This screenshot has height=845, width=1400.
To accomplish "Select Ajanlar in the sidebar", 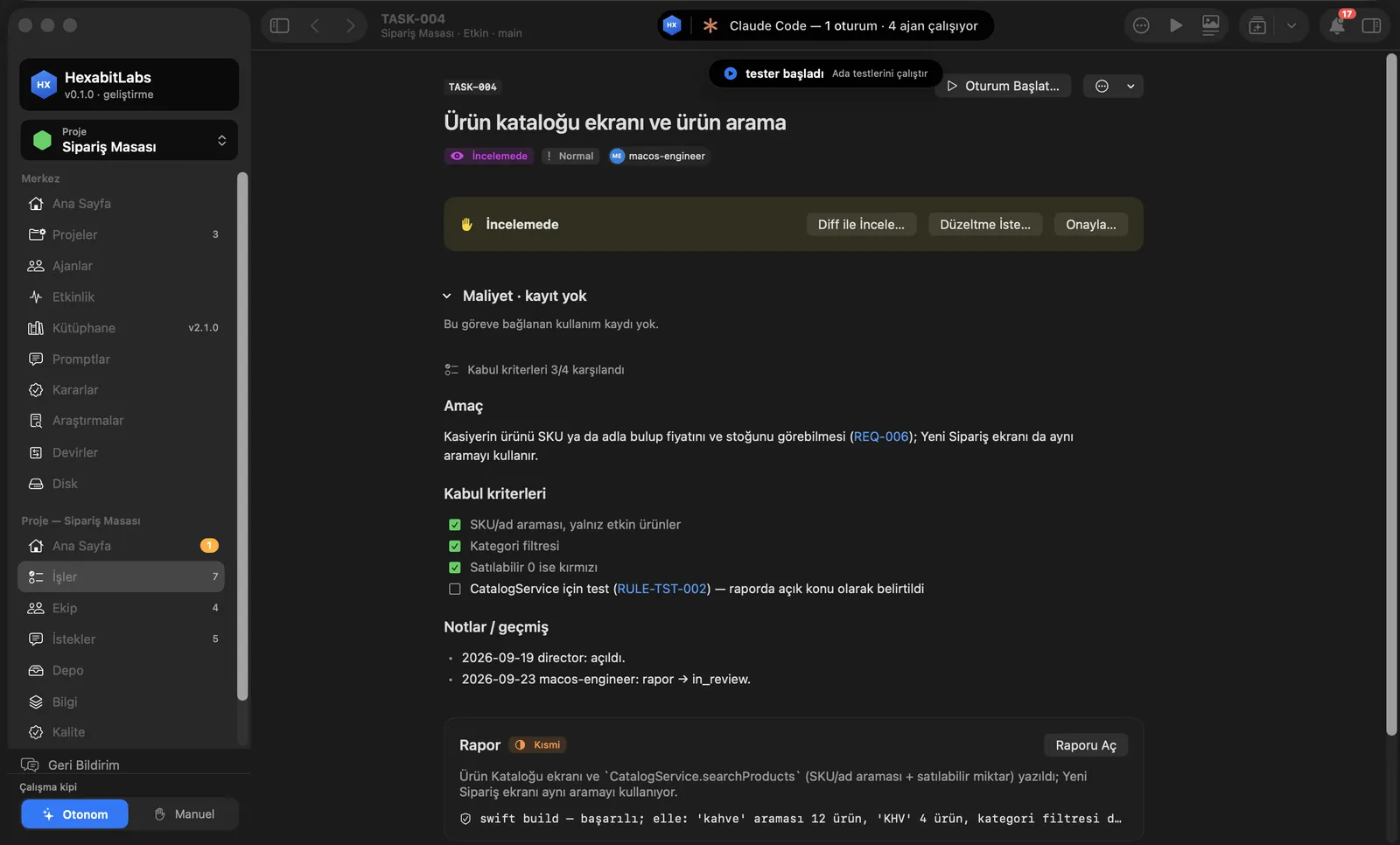I will (x=121, y=266).
